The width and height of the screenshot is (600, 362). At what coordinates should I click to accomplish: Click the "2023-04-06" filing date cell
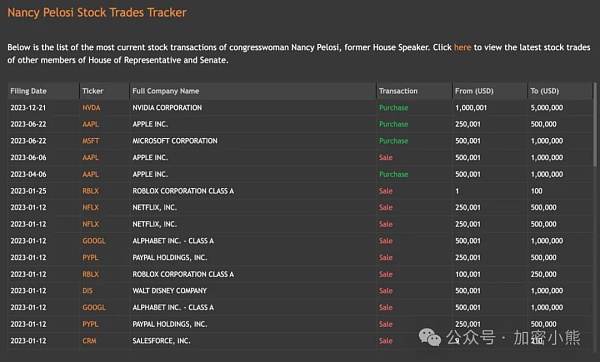pyautogui.click(x=28, y=174)
